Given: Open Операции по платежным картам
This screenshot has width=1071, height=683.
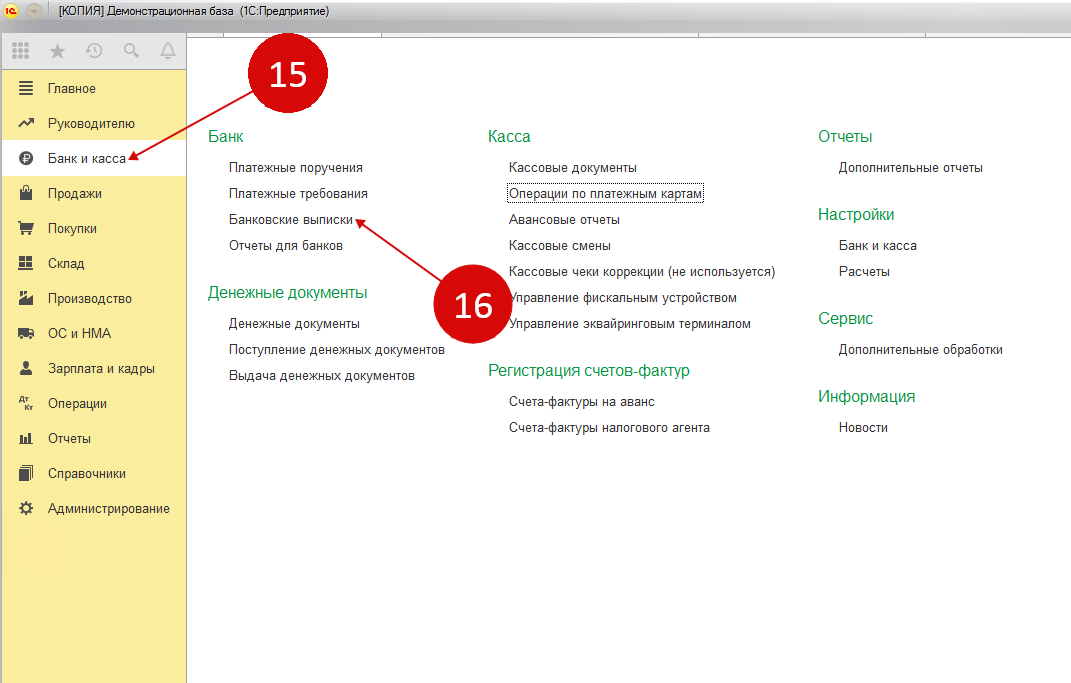Looking at the screenshot, I should pos(606,194).
